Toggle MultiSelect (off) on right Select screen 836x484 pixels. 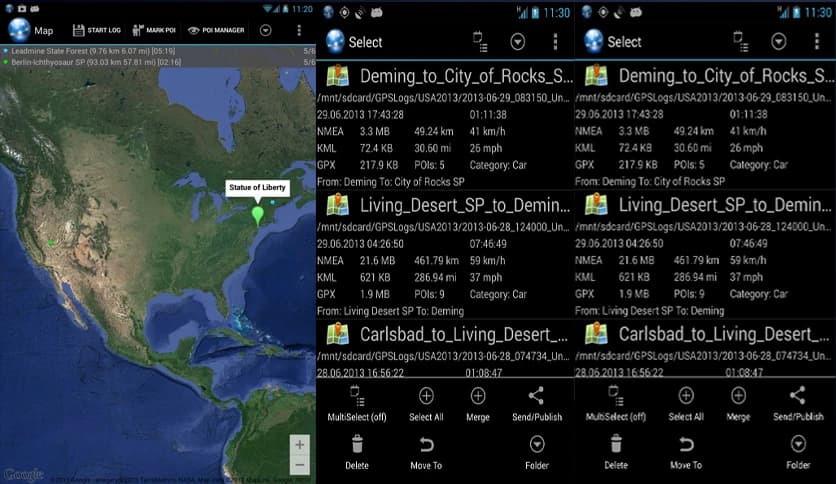[x=616, y=404]
